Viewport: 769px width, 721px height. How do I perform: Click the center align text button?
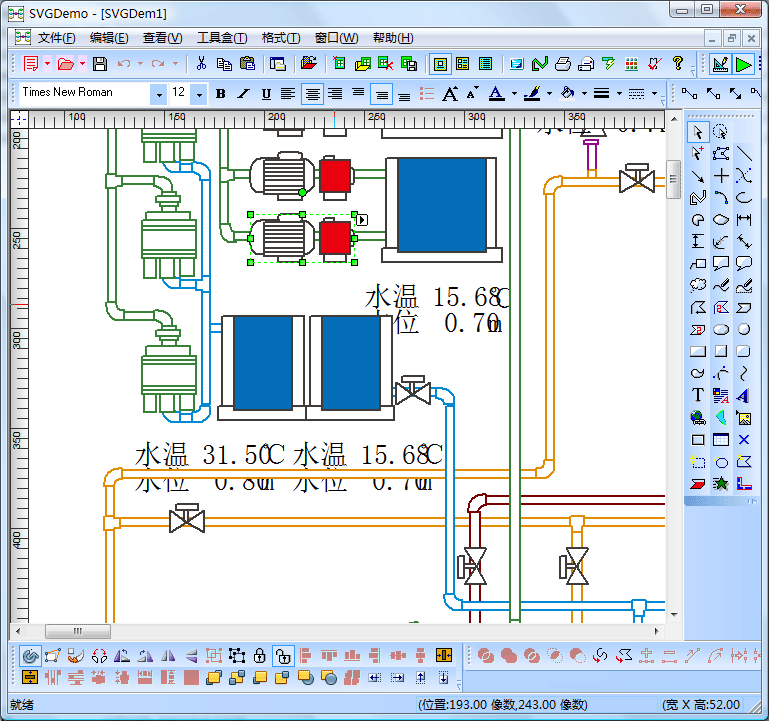(x=312, y=94)
